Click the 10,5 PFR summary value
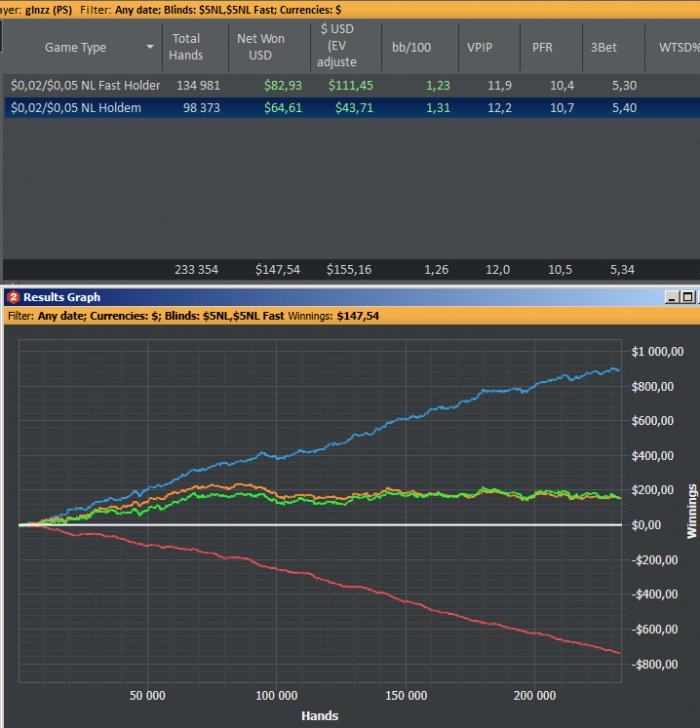This screenshot has height=728, width=700. (x=560, y=270)
